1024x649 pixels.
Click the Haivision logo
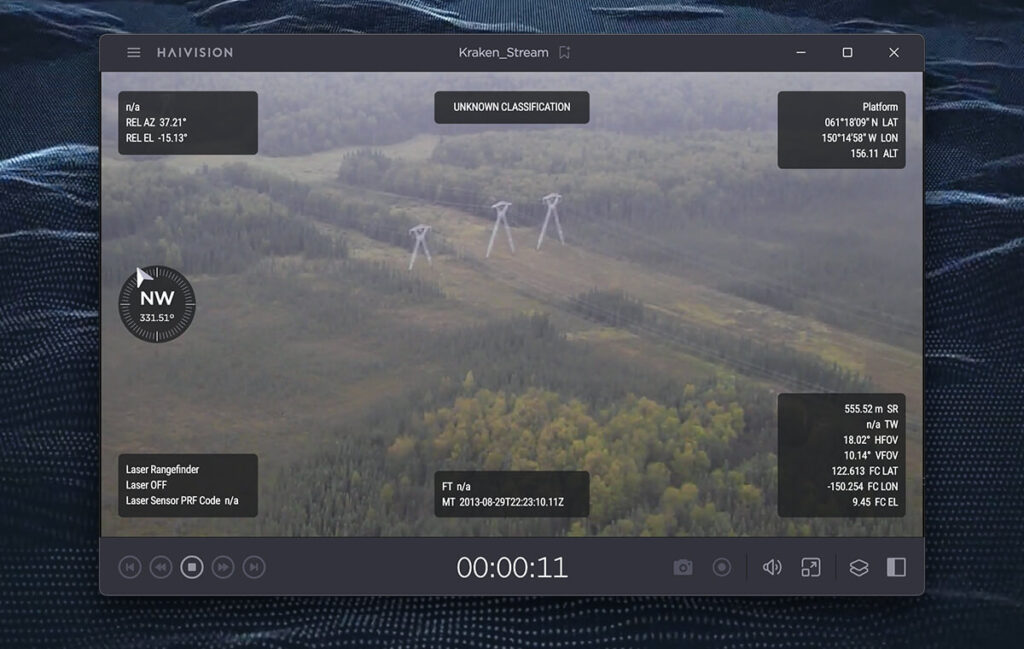[x=197, y=52]
